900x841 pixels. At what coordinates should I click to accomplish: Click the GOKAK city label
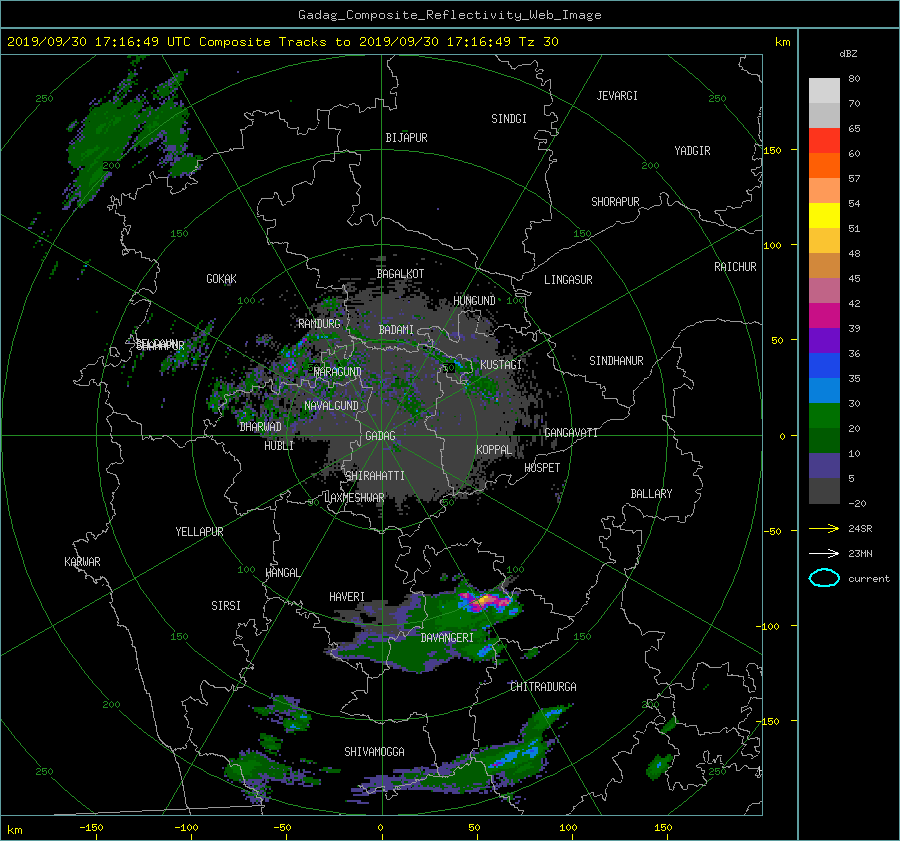222,279
